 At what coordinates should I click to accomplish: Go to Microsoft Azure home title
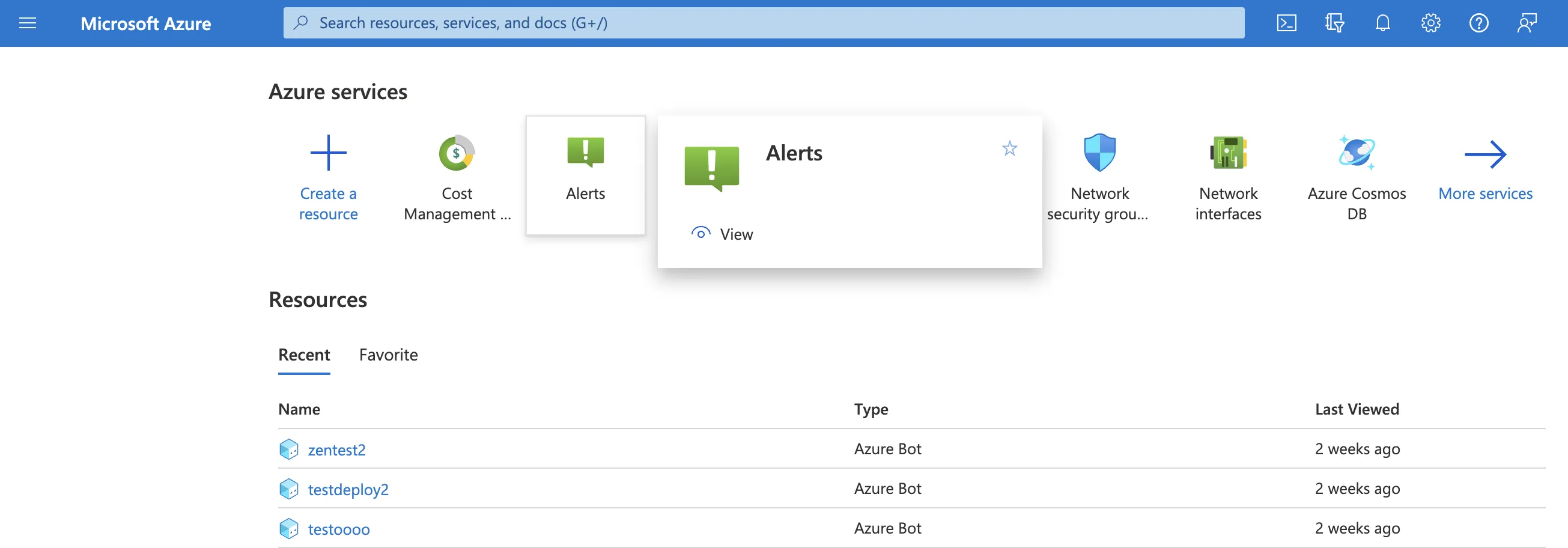(145, 23)
